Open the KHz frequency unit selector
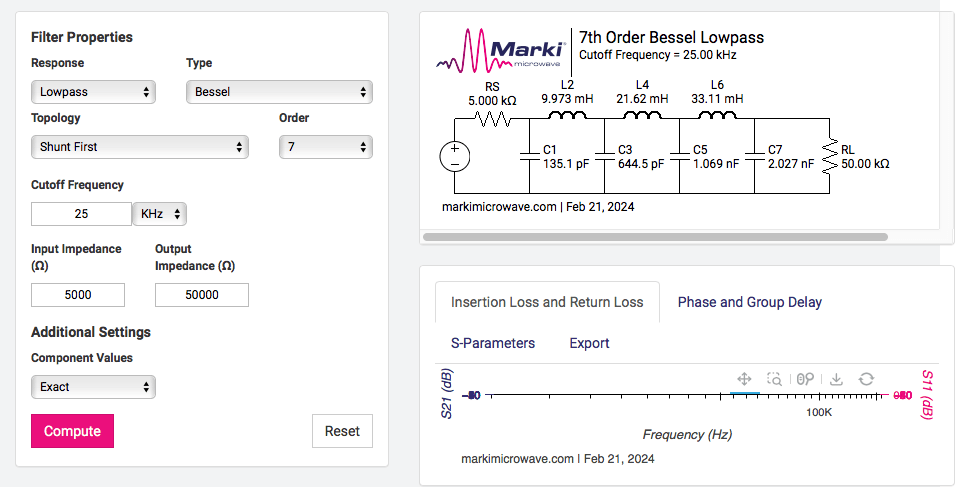The width and height of the screenshot is (956, 487). pyautogui.click(x=159, y=214)
